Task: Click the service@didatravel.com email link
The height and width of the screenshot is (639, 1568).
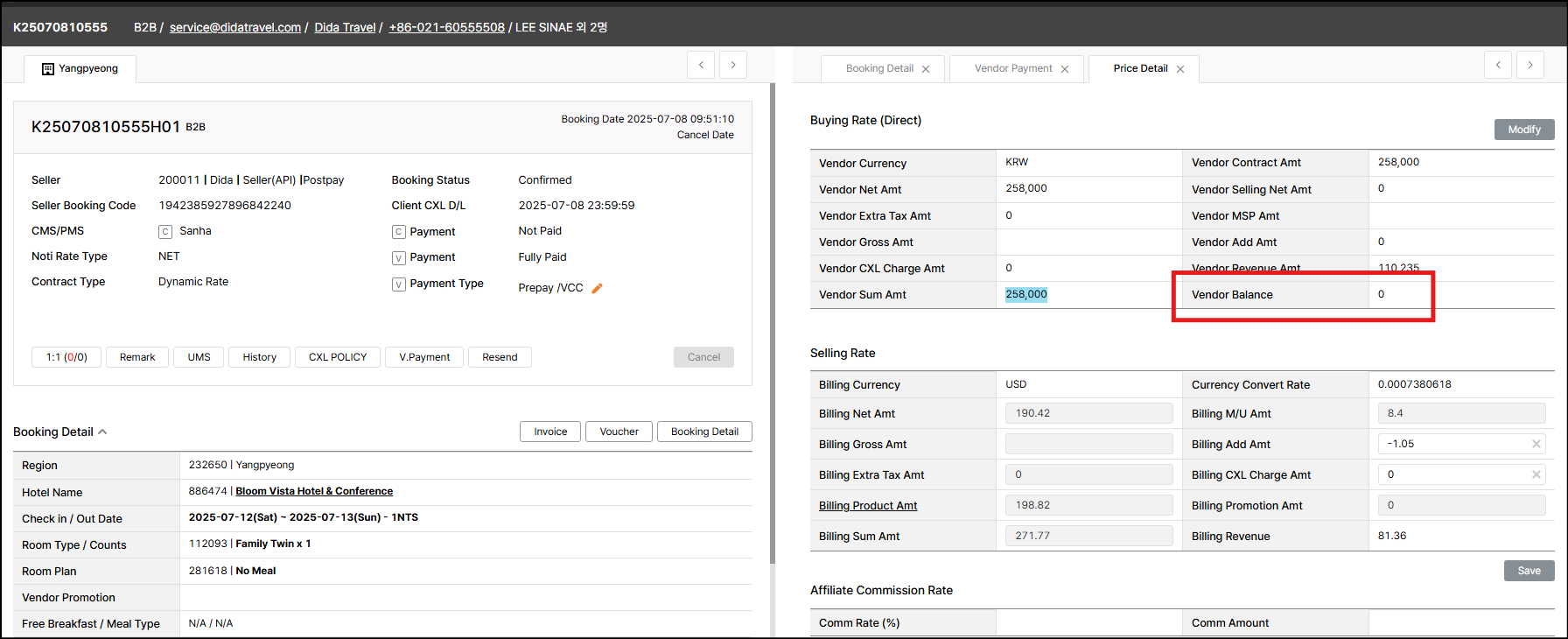Action: (x=234, y=27)
